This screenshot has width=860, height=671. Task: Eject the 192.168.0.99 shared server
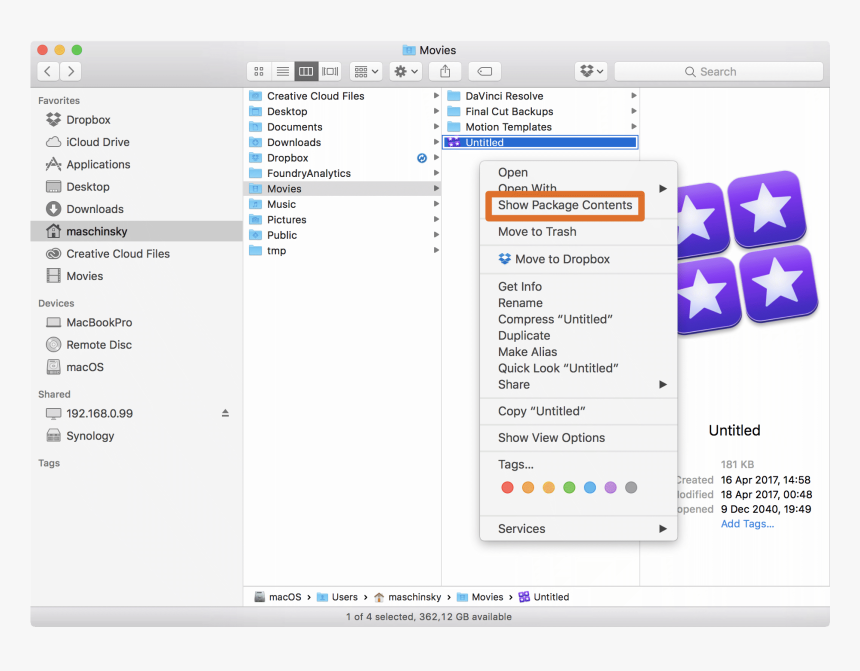225,413
